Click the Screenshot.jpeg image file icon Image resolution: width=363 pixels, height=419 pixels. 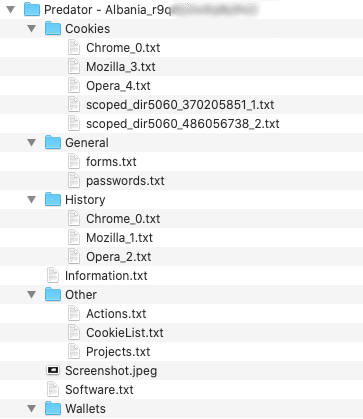[x=53, y=370]
